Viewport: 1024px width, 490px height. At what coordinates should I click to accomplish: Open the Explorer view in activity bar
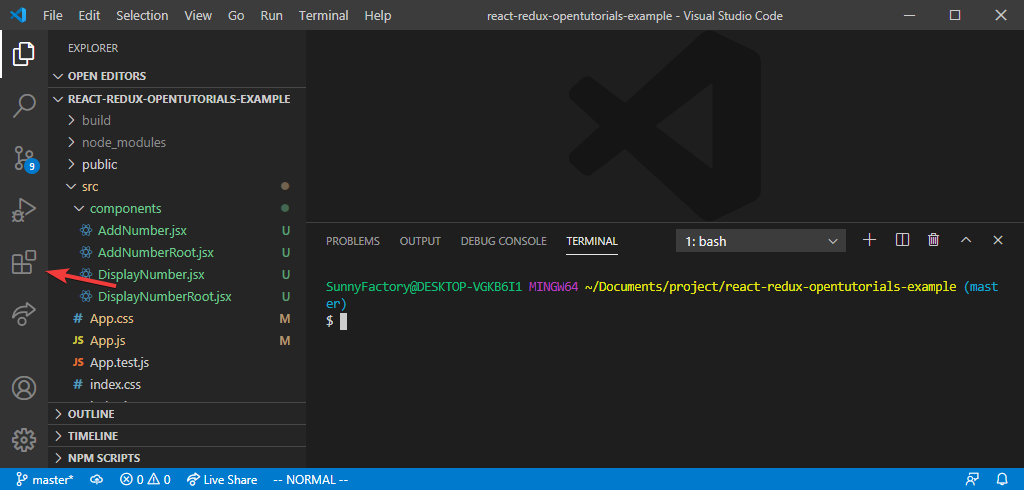click(24, 54)
